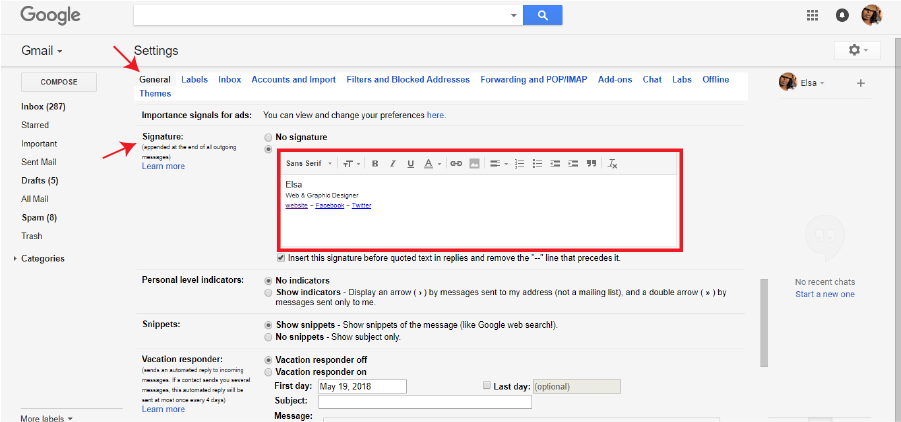Screen dimensions: 901x422
Task: Open search options dropdown arrow
Action: tap(514, 16)
